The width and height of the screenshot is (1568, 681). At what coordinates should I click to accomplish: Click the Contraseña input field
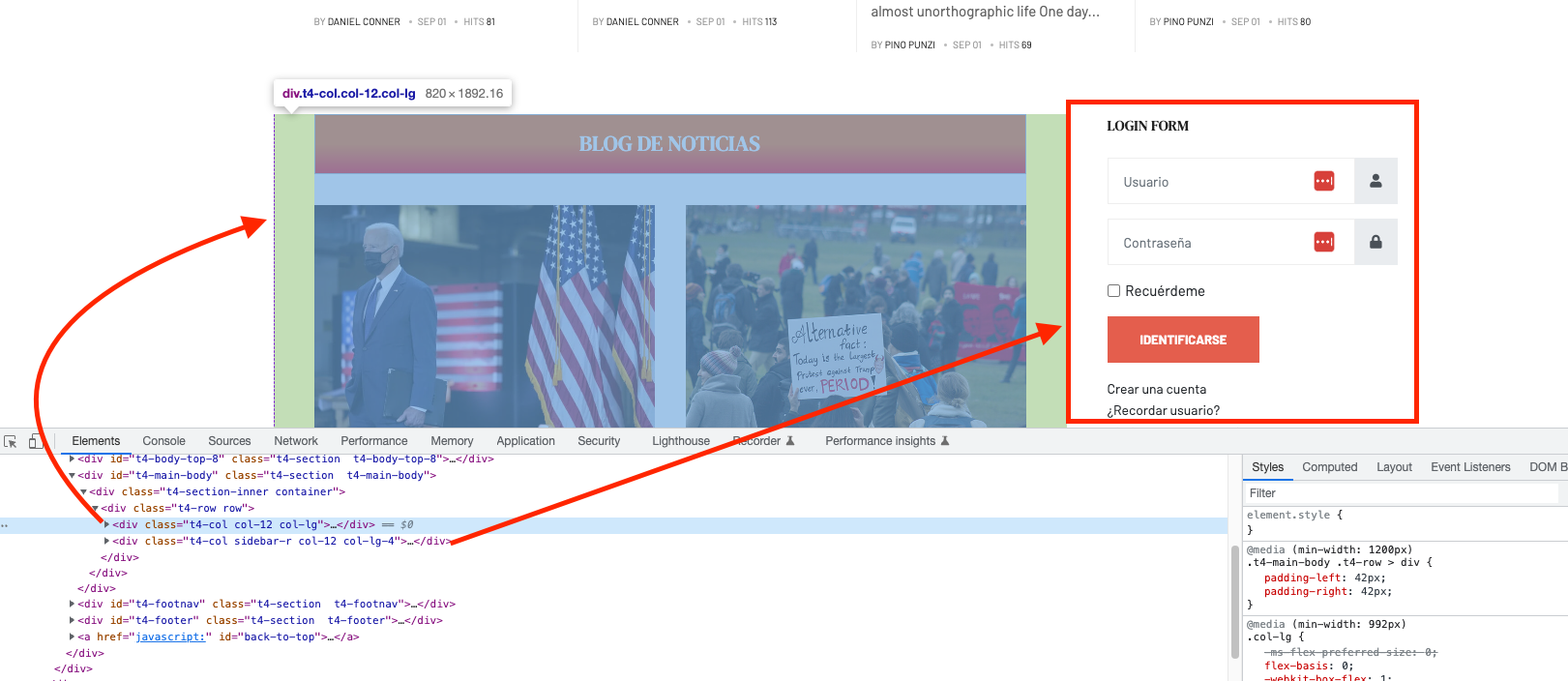coord(1230,242)
